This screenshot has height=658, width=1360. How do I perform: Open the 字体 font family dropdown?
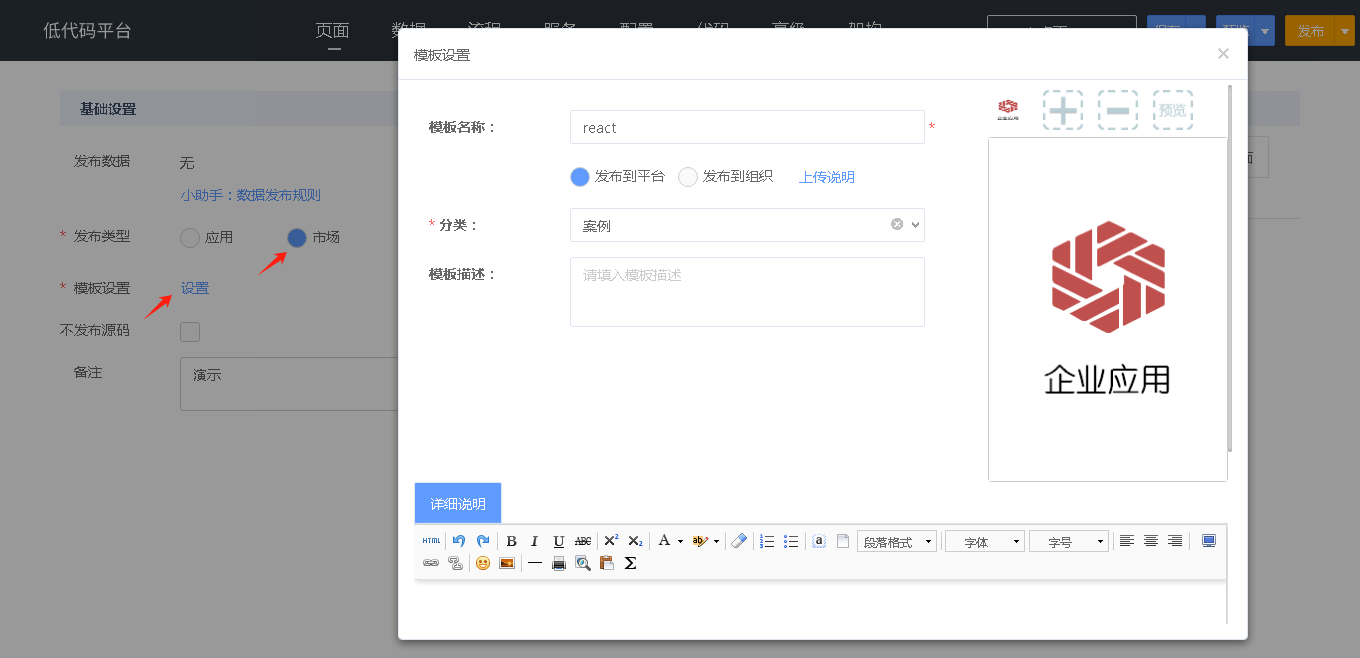coord(985,541)
